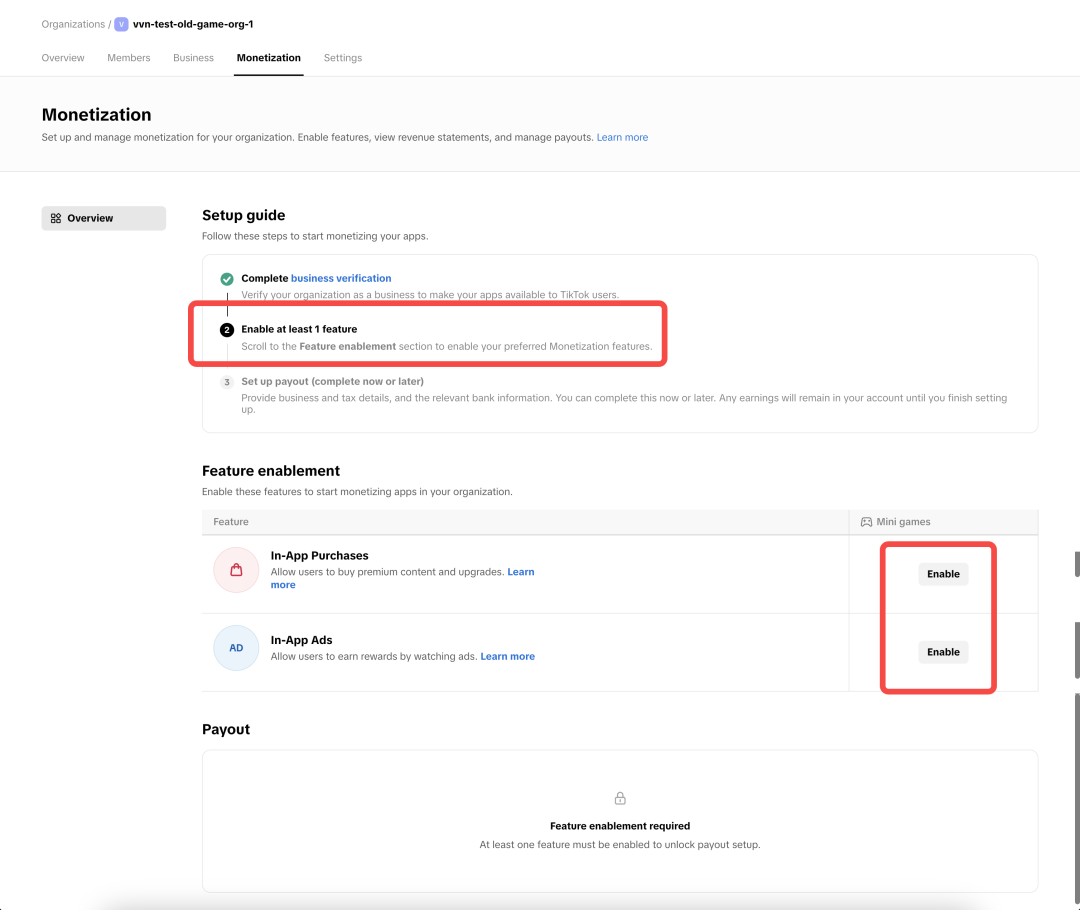Open the business verification link

pyautogui.click(x=341, y=278)
